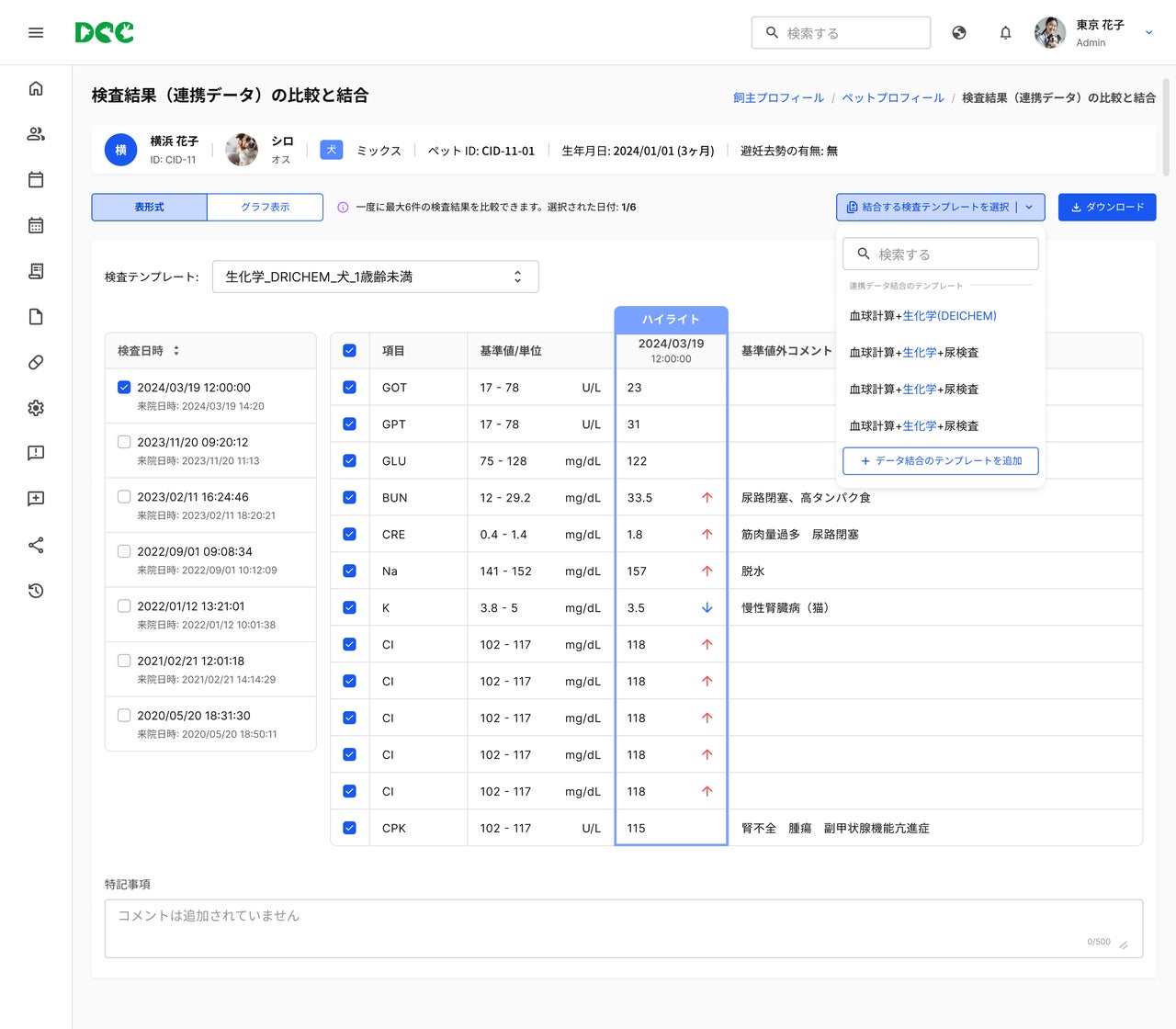Click the info icon beside comparison limit note
Viewport: 1176px width, 1029px height.
point(343,208)
